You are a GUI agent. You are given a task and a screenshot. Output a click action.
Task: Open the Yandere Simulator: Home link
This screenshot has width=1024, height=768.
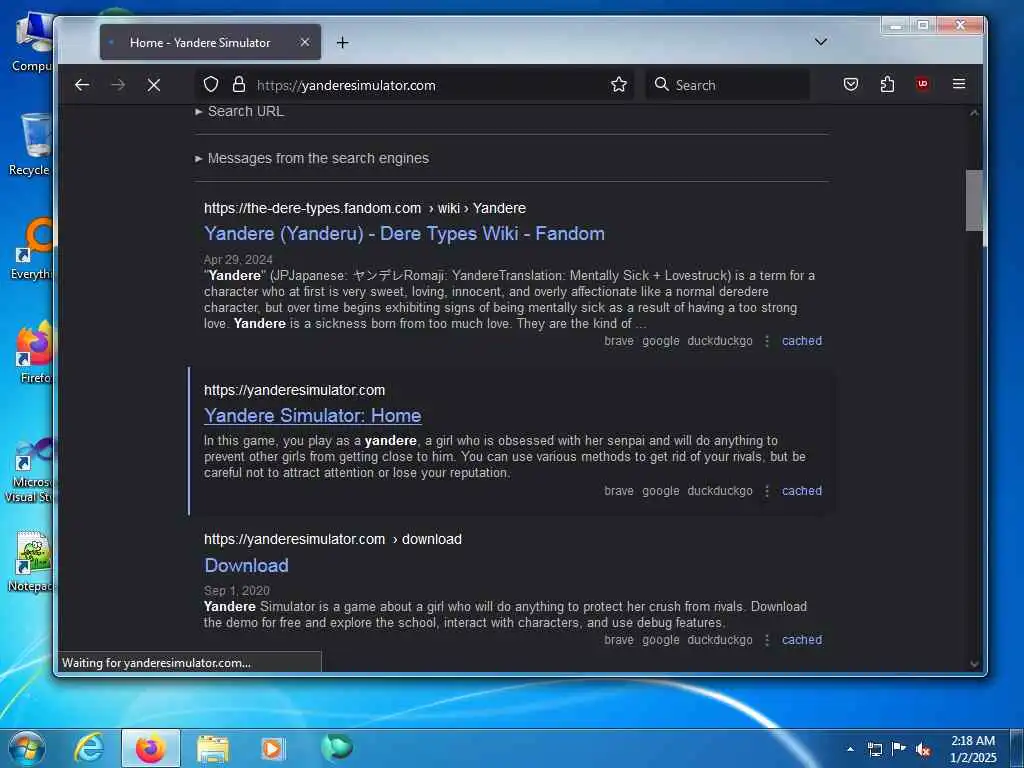click(312, 416)
